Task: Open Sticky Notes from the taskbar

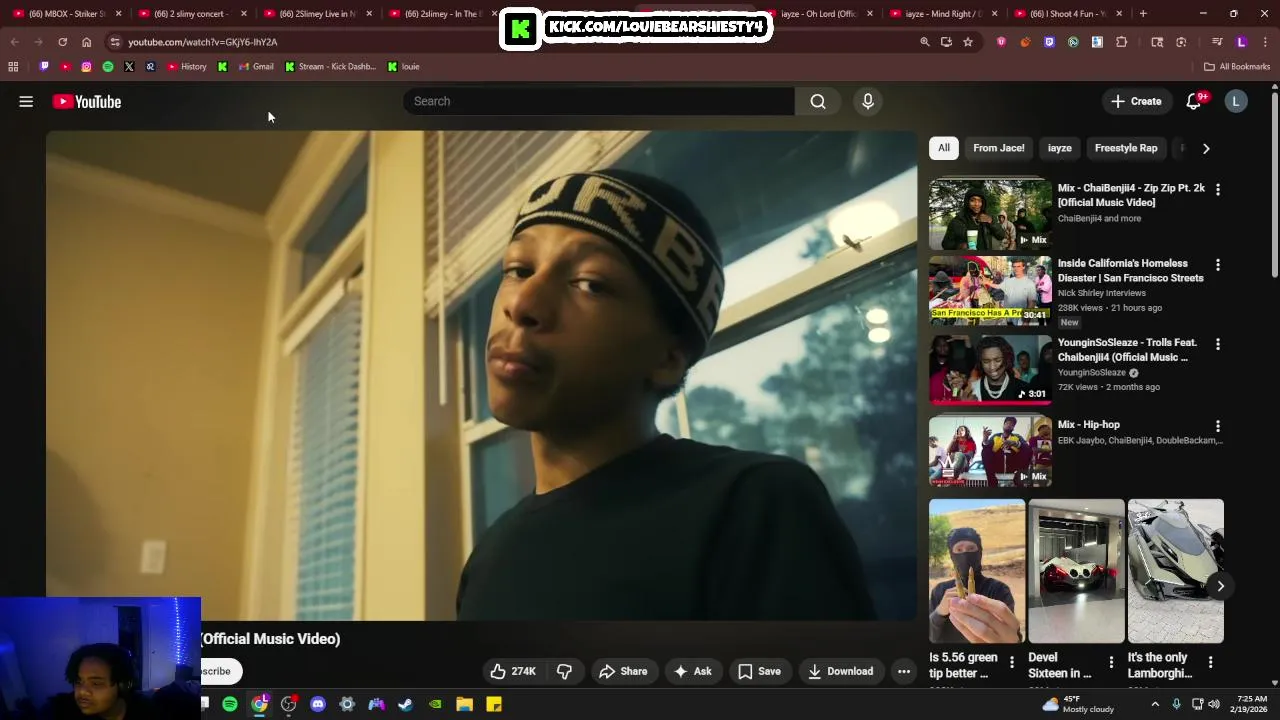Action: (x=494, y=704)
